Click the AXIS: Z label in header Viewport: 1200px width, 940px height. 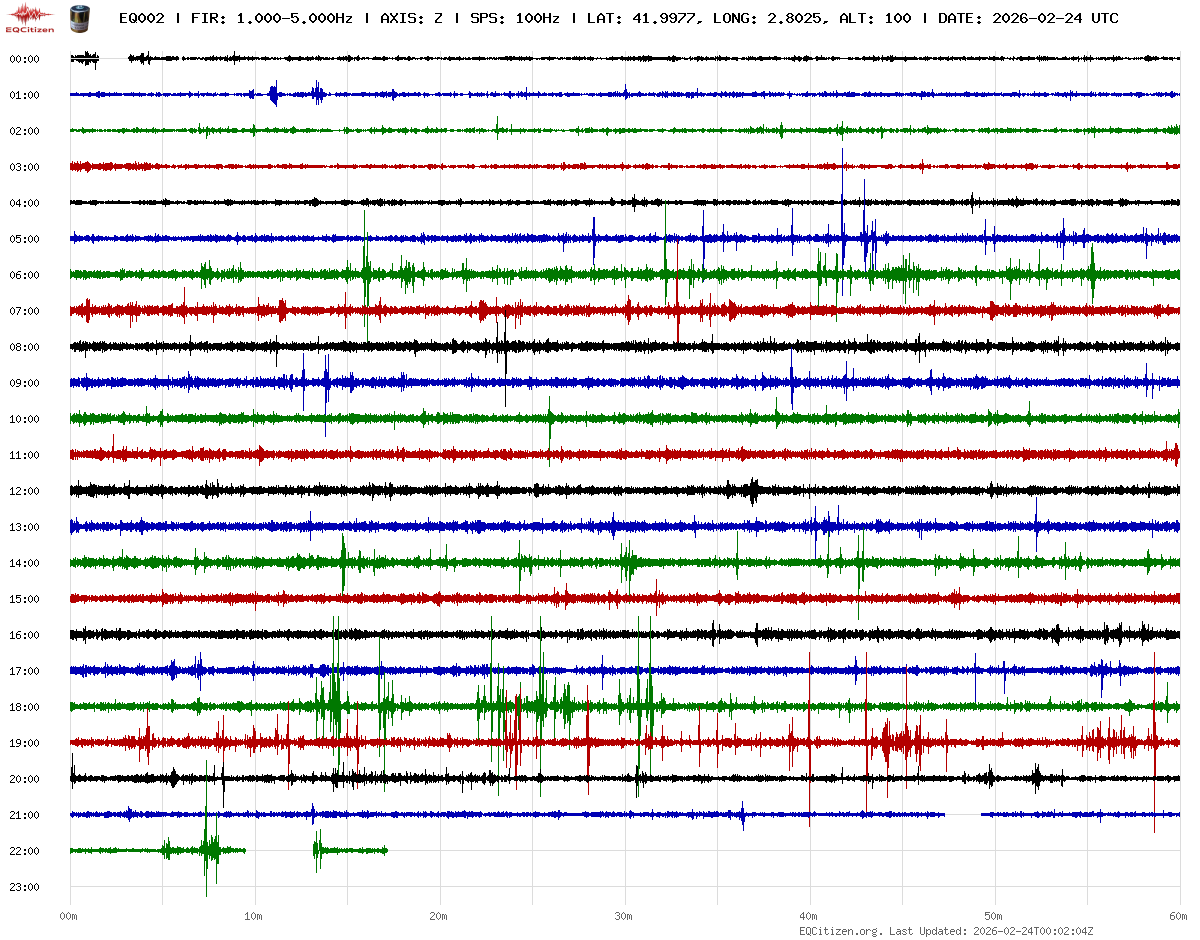(410, 19)
